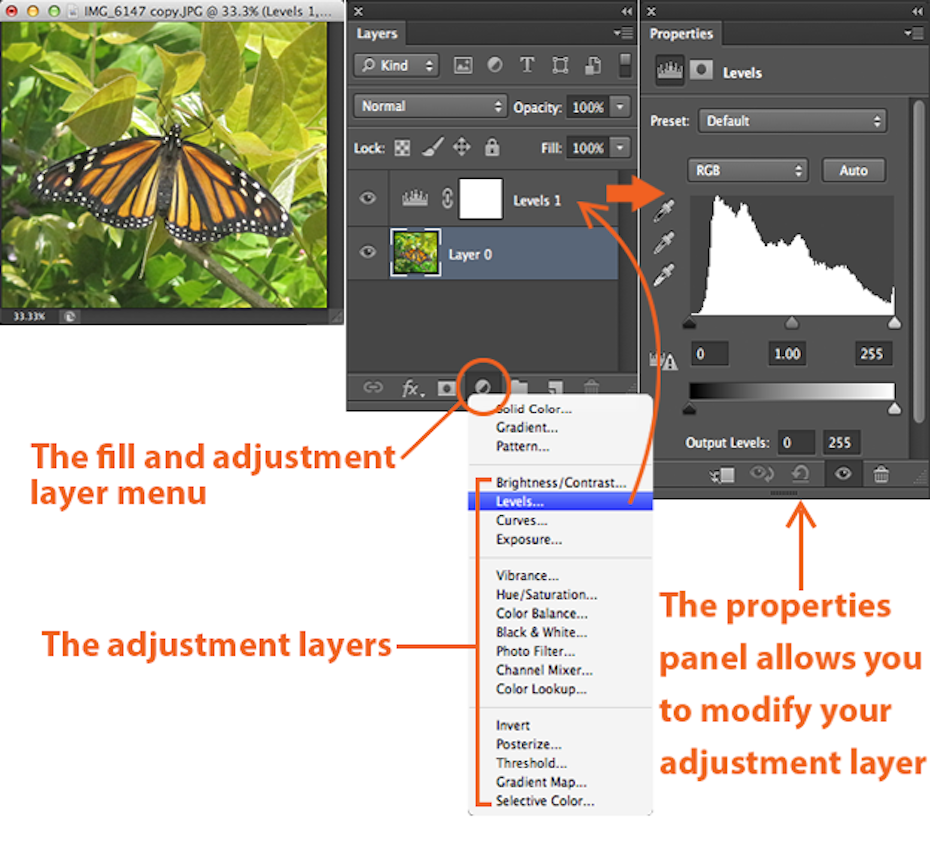Add a layer mask from Layers panel
Image resolution: width=930 pixels, height=847 pixels.
pos(446,388)
